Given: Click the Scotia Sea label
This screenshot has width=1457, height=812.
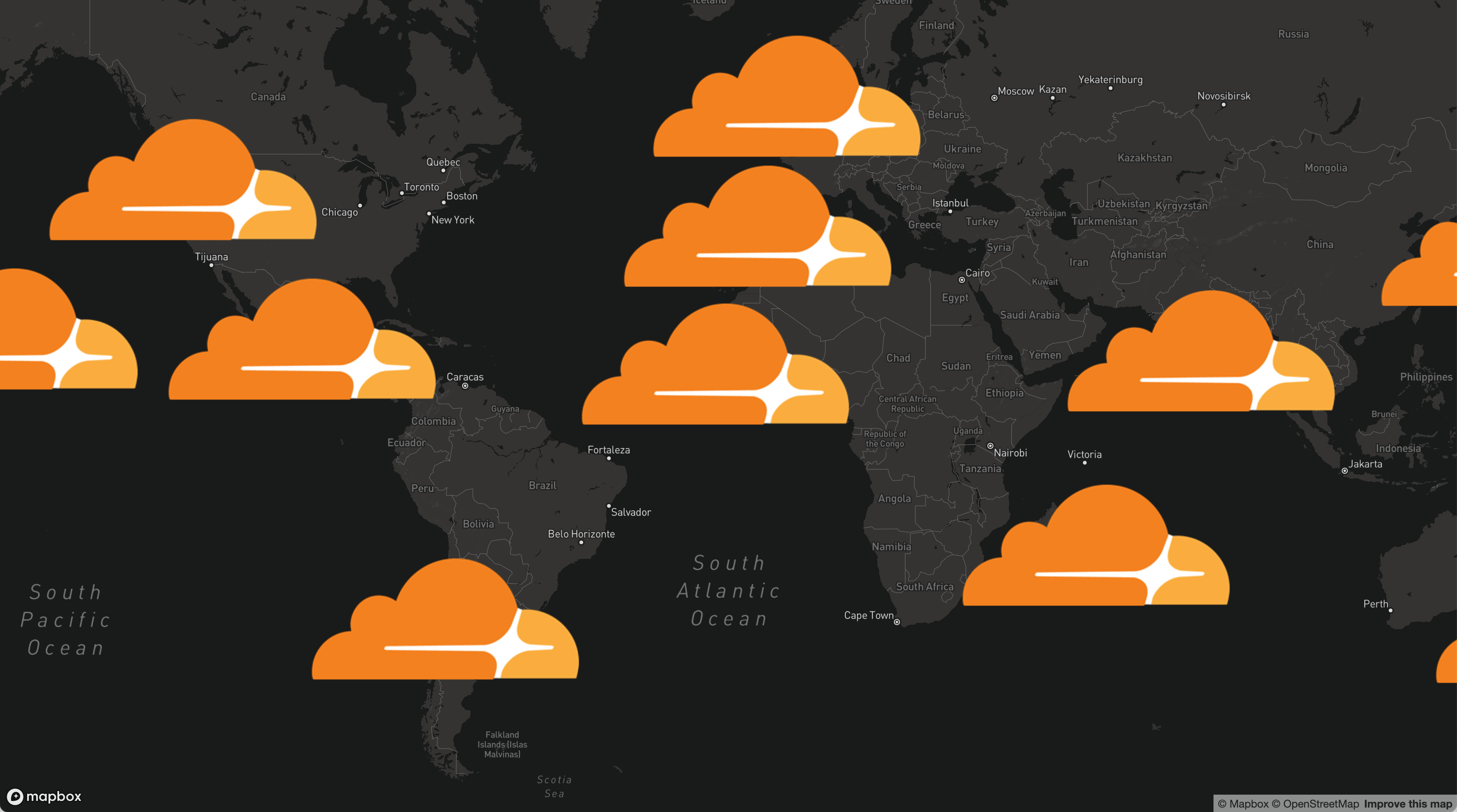Looking at the screenshot, I should coord(554,787).
